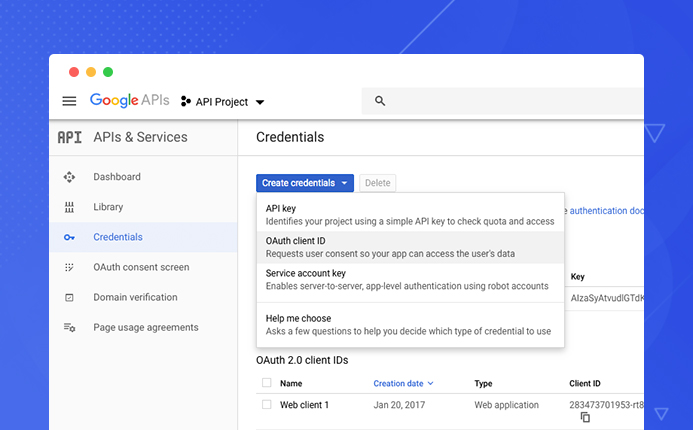Click the Type column header
Screen dimensions: 693x430
[484, 384]
